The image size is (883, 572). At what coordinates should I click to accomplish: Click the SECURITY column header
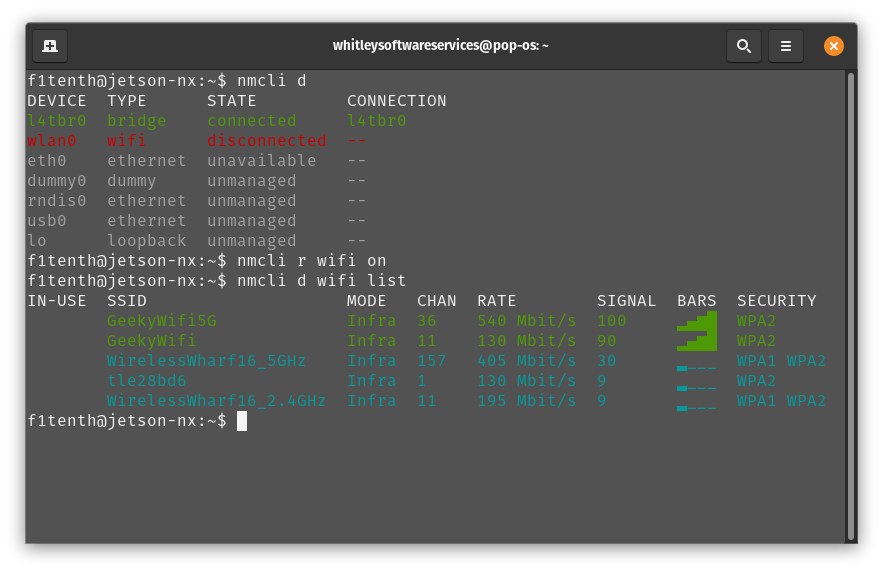[777, 301]
